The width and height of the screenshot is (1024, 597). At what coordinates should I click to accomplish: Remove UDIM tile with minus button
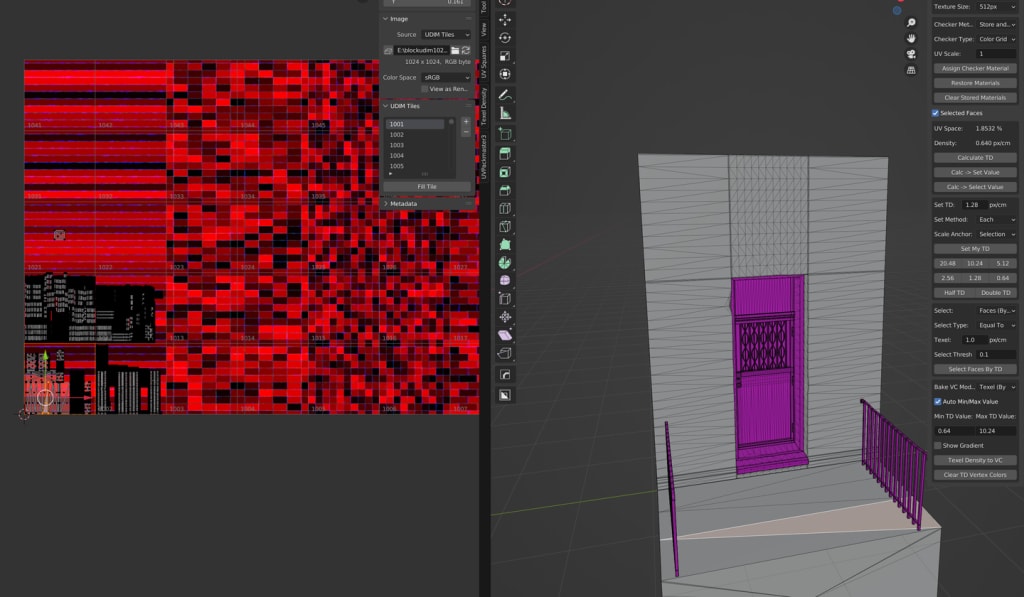tap(466, 132)
